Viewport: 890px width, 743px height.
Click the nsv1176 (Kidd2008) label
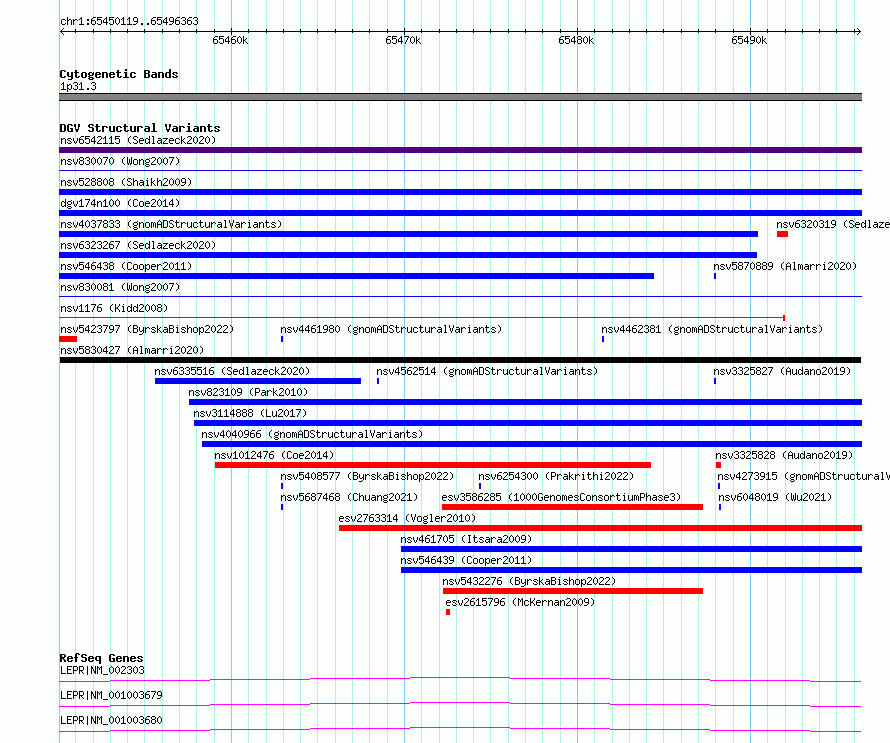(114, 308)
